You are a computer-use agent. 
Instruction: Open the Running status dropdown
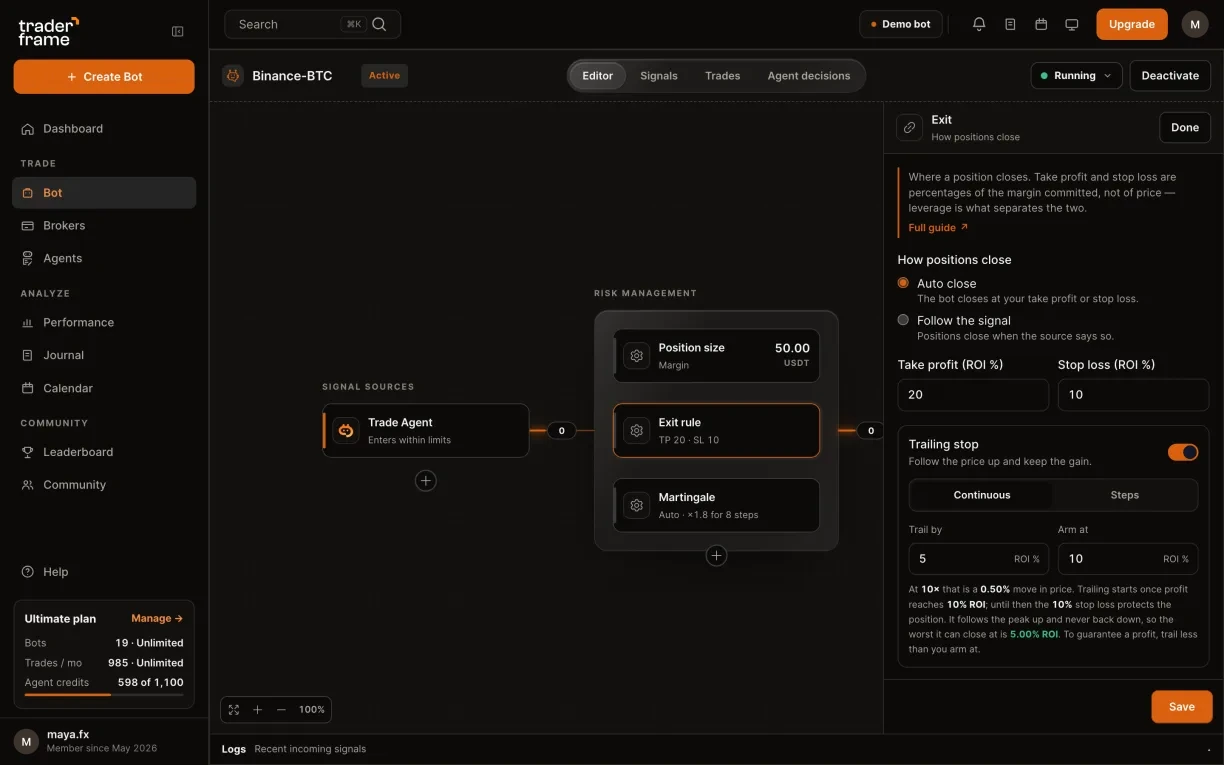[1075, 75]
